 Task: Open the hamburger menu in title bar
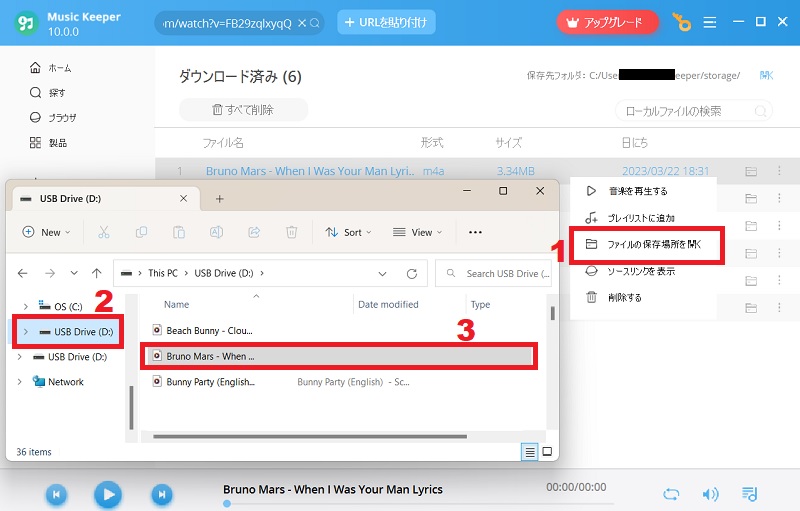pos(710,22)
